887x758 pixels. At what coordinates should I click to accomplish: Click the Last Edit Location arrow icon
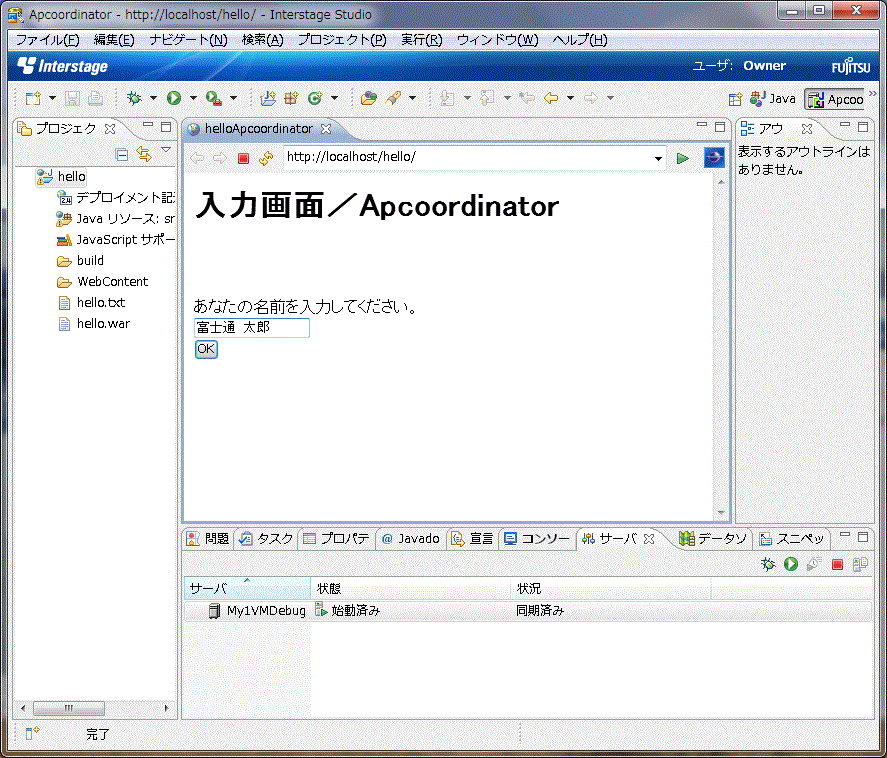527,98
